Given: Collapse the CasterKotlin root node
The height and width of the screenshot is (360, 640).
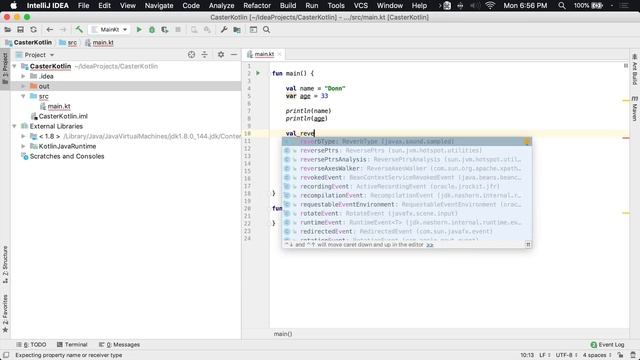Looking at the screenshot, I should pos(15,66).
